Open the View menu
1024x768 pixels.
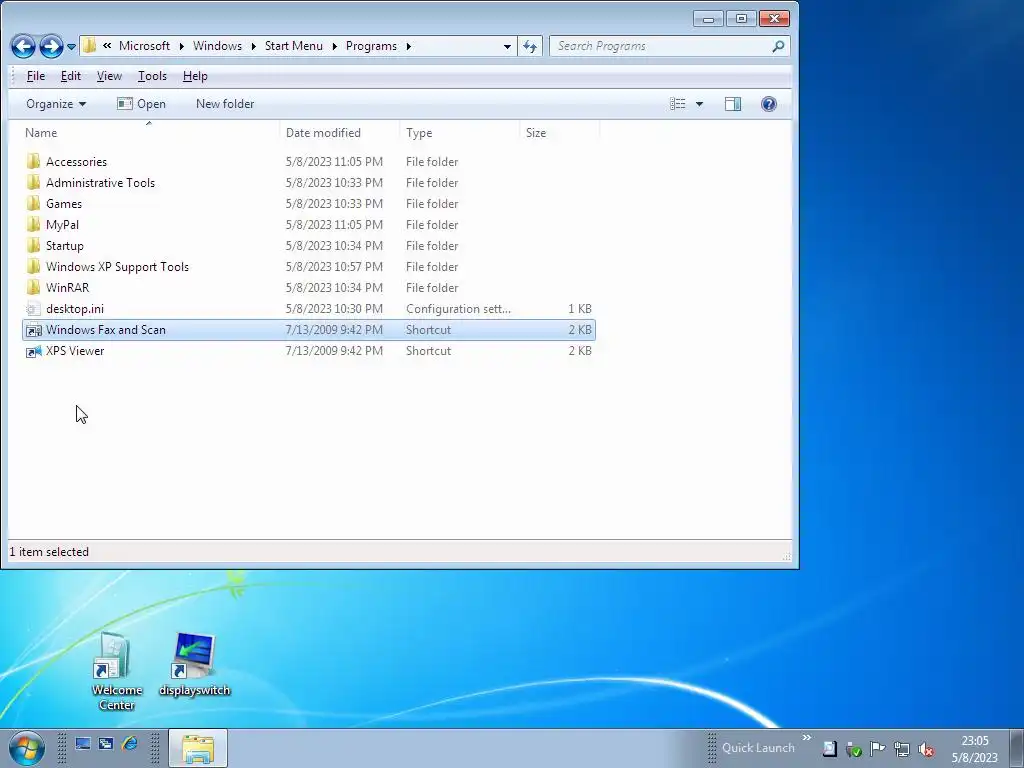109,76
